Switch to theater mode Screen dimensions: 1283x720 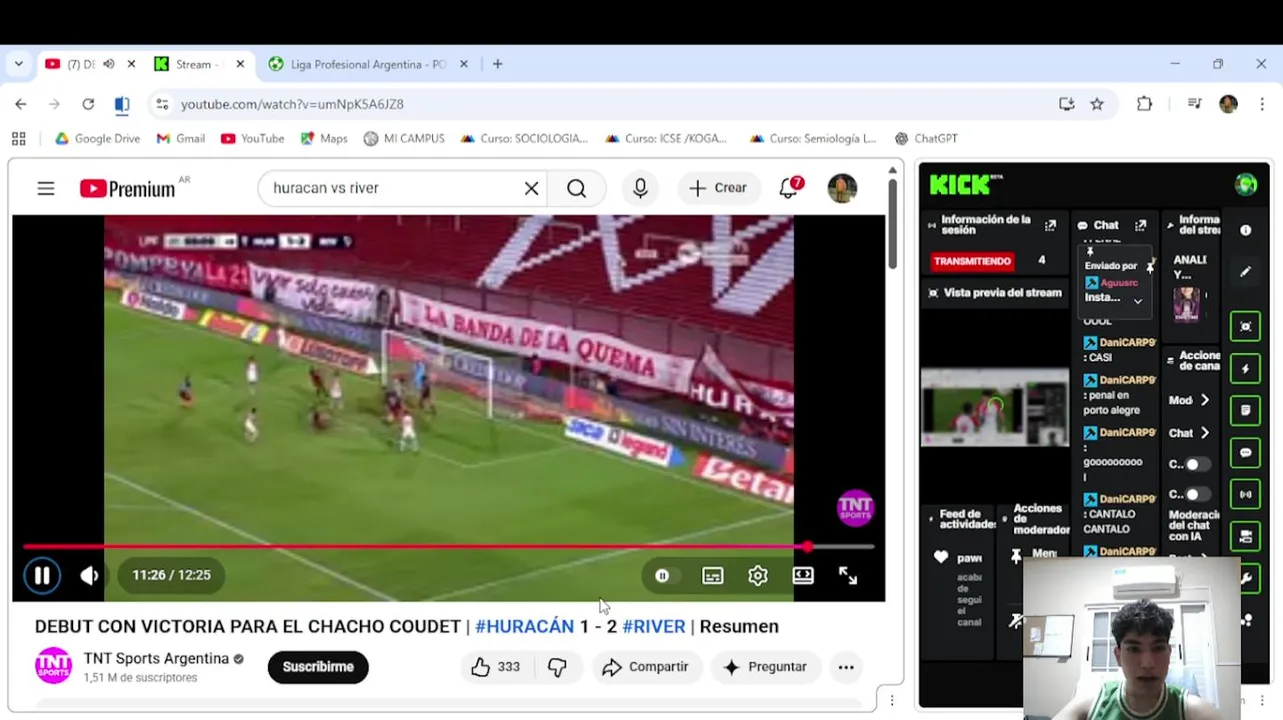point(803,575)
